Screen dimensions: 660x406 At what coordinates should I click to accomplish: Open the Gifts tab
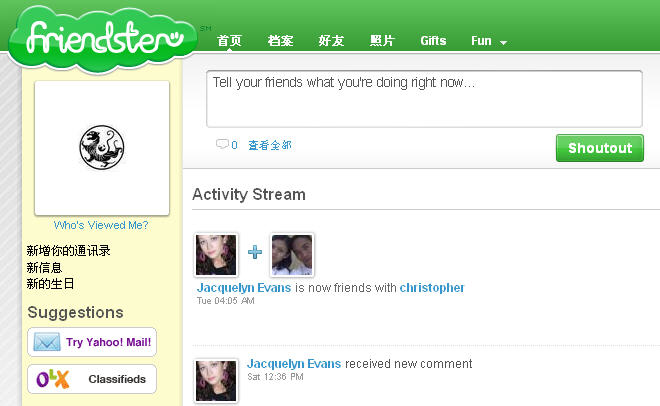(x=433, y=41)
